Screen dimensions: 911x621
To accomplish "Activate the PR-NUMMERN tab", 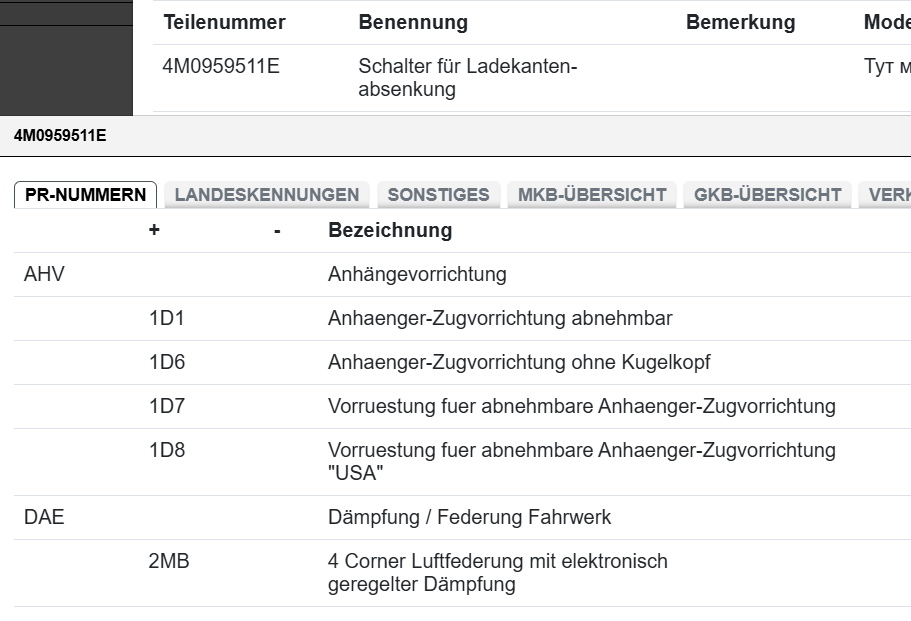I will [x=86, y=195].
